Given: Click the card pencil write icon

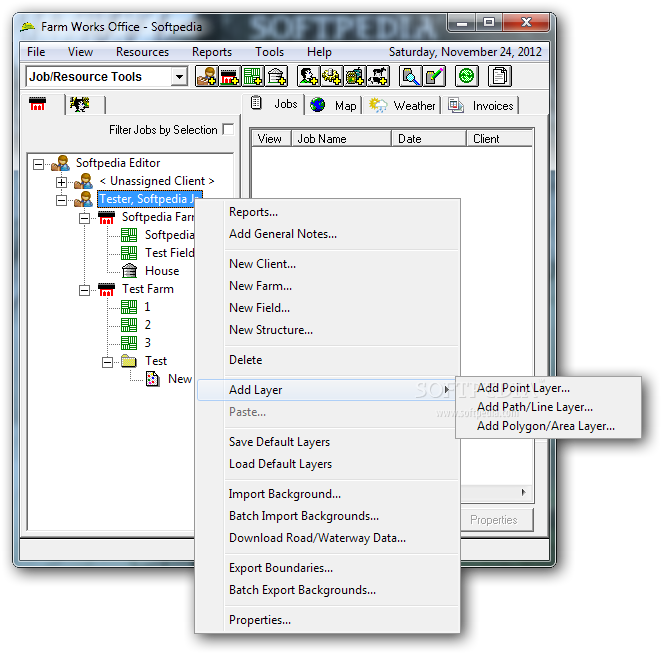Looking at the screenshot, I should click(434, 76).
